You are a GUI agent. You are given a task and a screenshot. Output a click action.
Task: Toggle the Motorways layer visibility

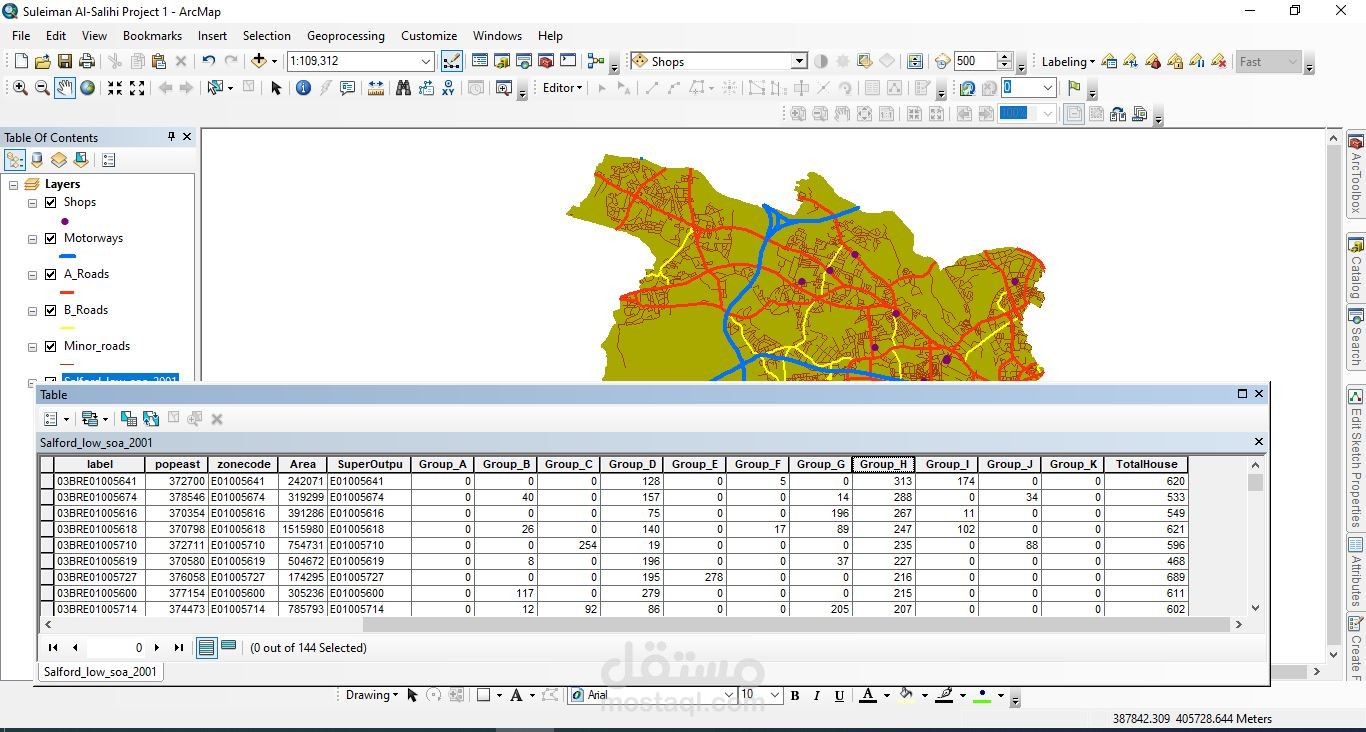tap(51, 238)
